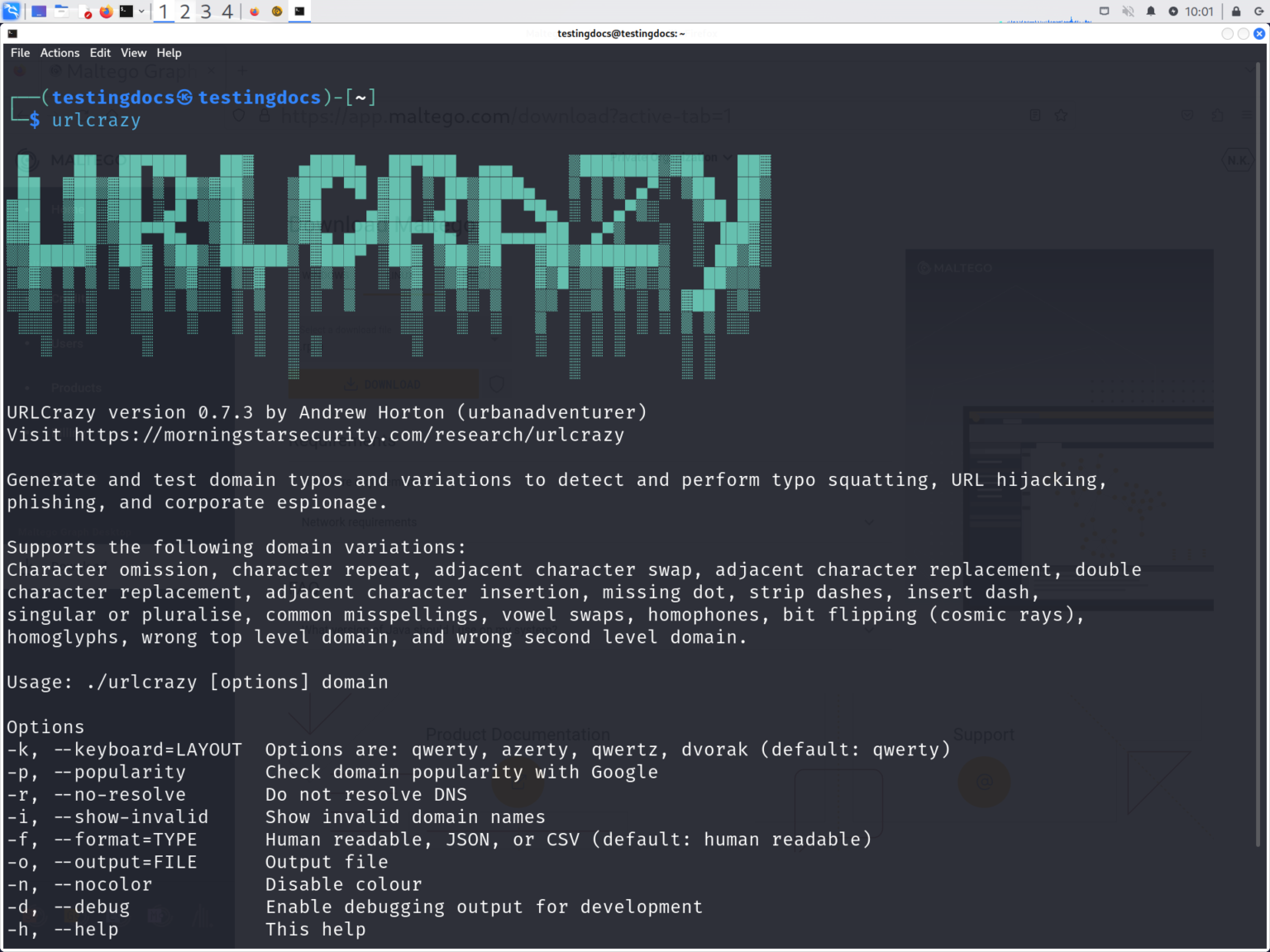Click the DOWNLOAD button on the Maltego page
The height and width of the screenshot is (952, 1270).
click(384, 383)
